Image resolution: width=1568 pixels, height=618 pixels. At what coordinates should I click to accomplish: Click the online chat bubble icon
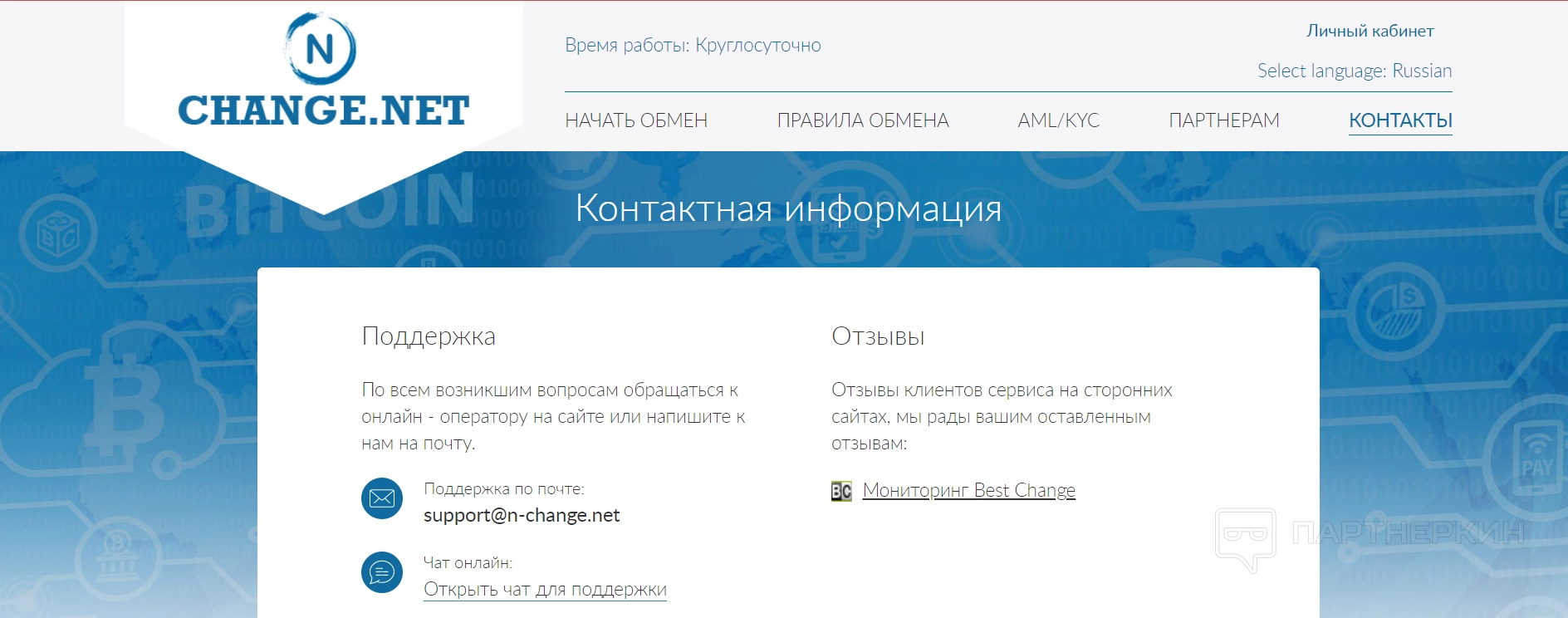pyautogui.click(x=382, y=572)
